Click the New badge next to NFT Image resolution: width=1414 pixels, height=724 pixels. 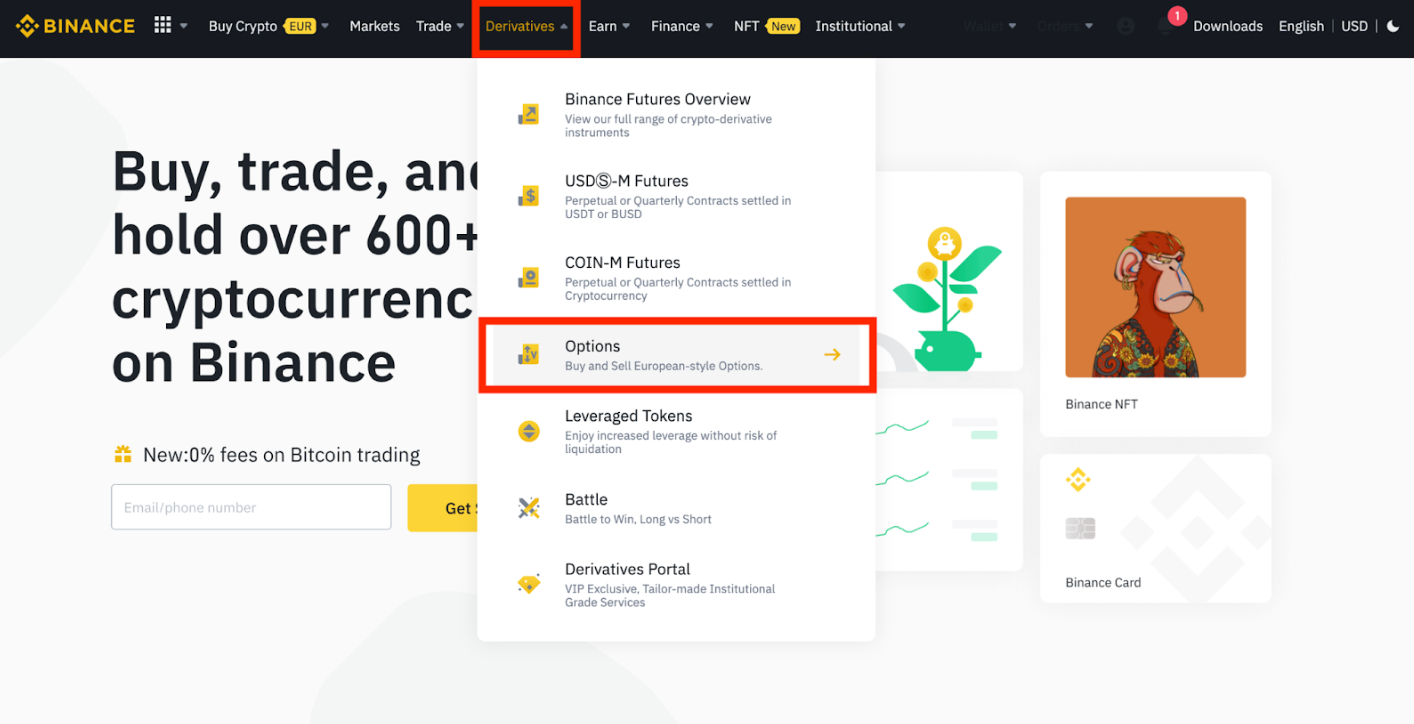783,27
